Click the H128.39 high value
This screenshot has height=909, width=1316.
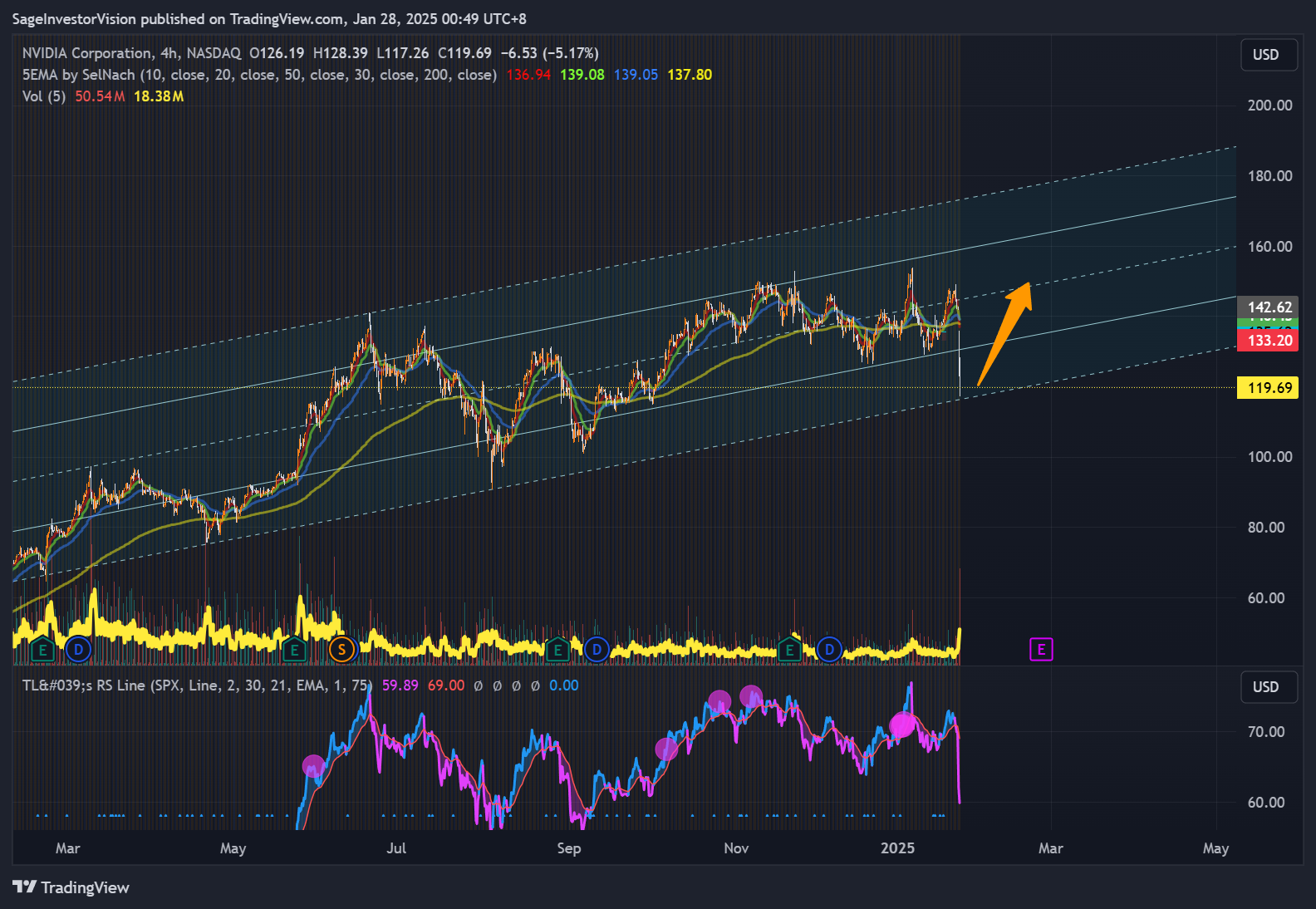tap(341, 53)
